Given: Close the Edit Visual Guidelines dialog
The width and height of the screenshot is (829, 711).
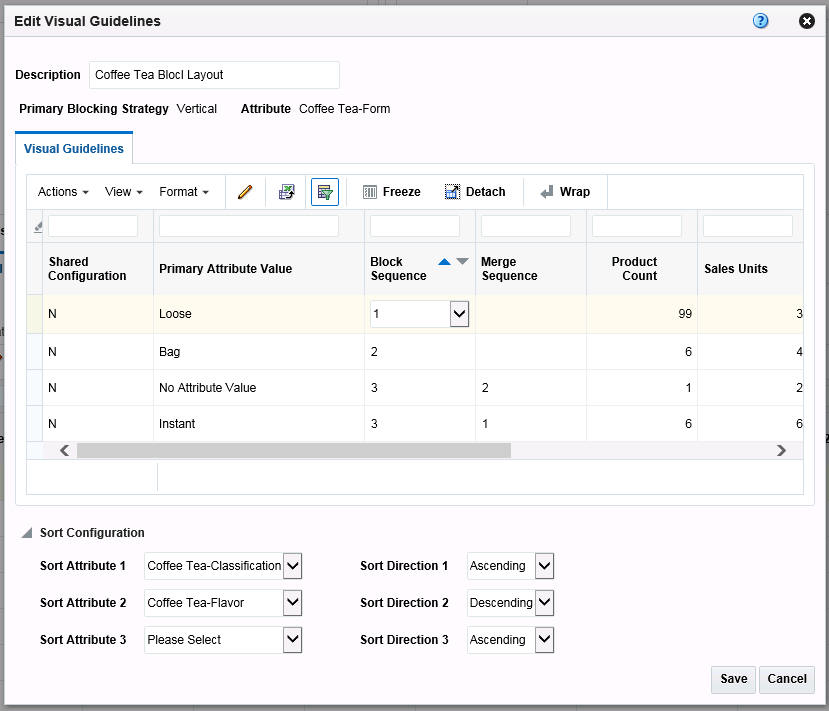Looking at the screenshot, I should 806,21.
